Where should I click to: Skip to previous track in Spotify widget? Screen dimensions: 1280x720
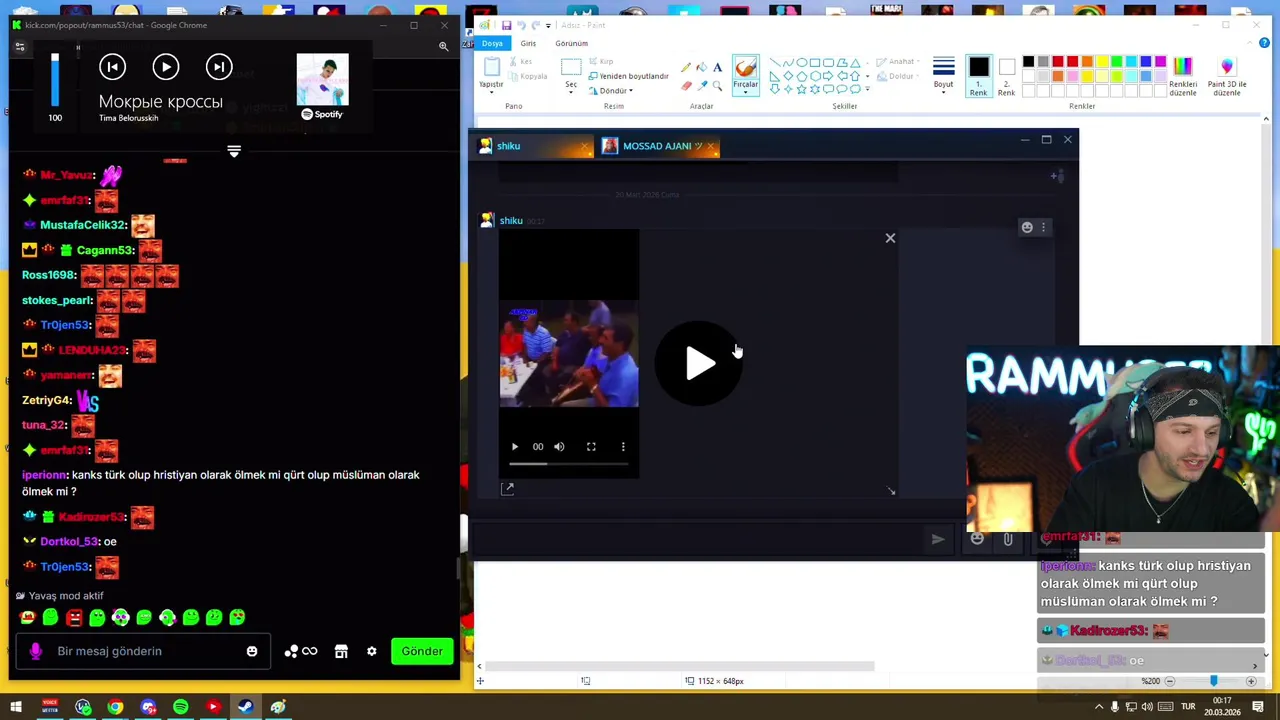pos(112,67)
